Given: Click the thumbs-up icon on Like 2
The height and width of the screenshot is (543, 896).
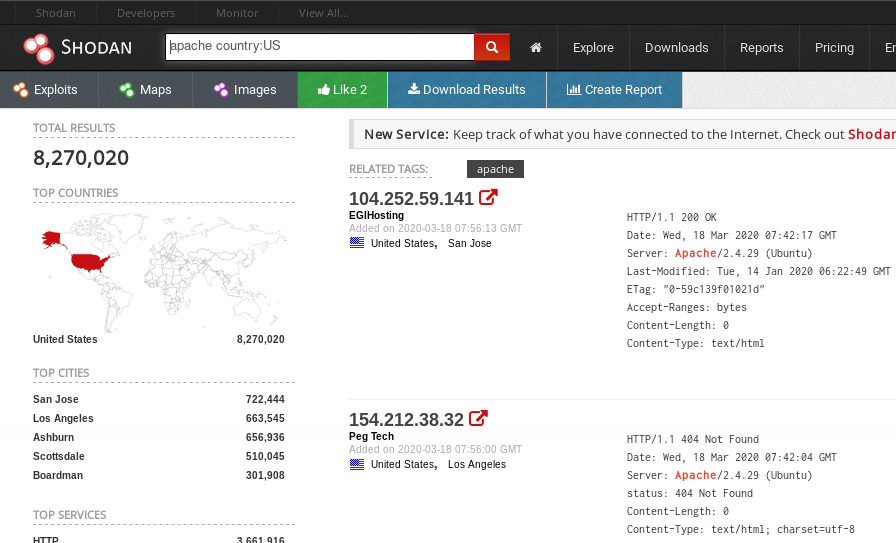Looking at the screenshot, I should click(323, 89).
